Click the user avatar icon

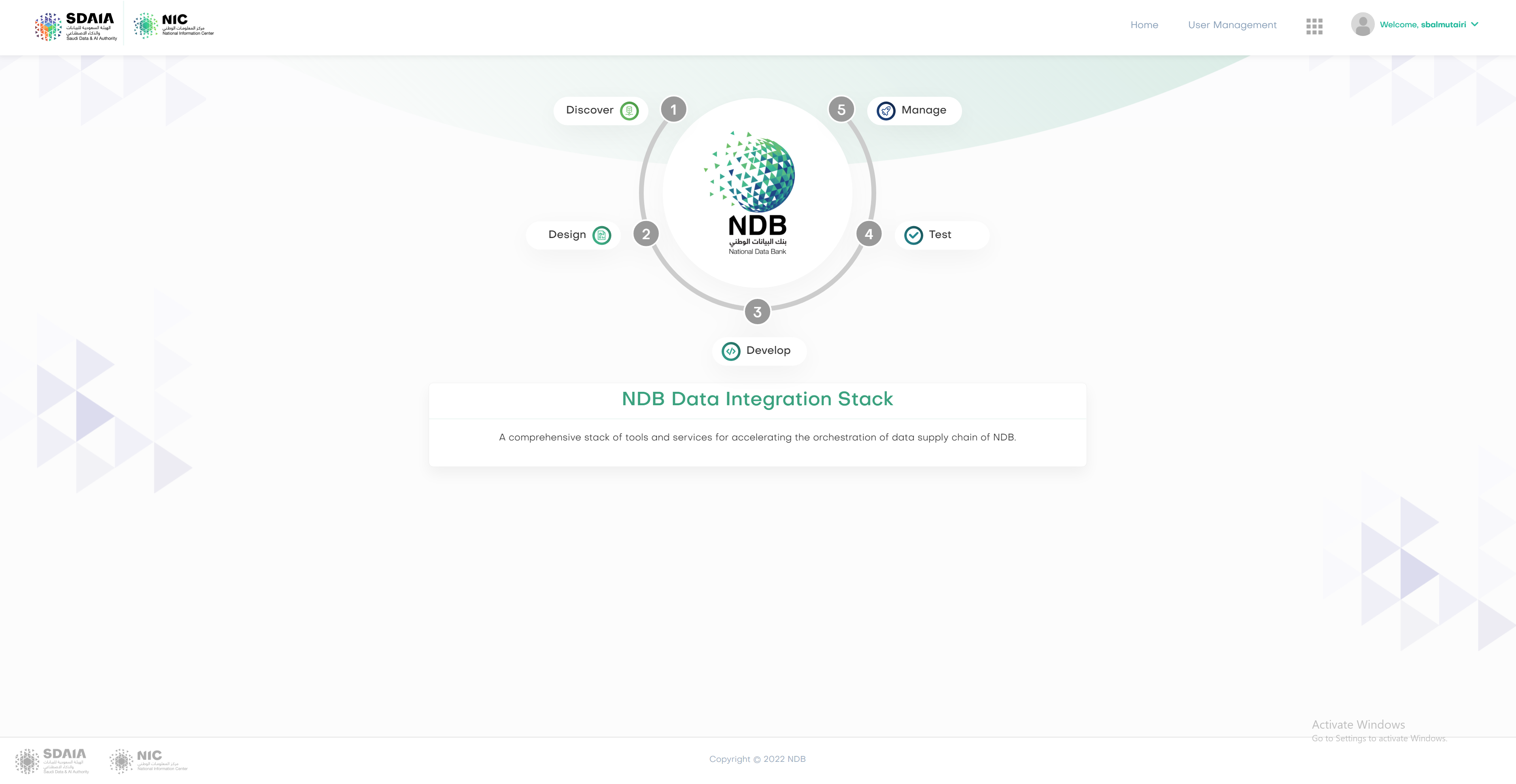(x=1363, y=25)
